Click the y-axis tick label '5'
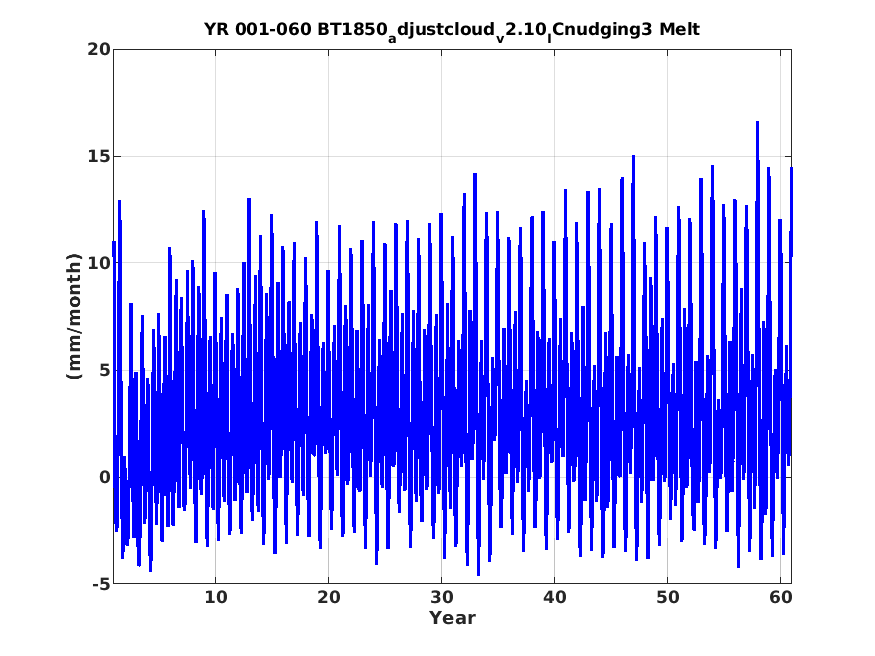 105,370
